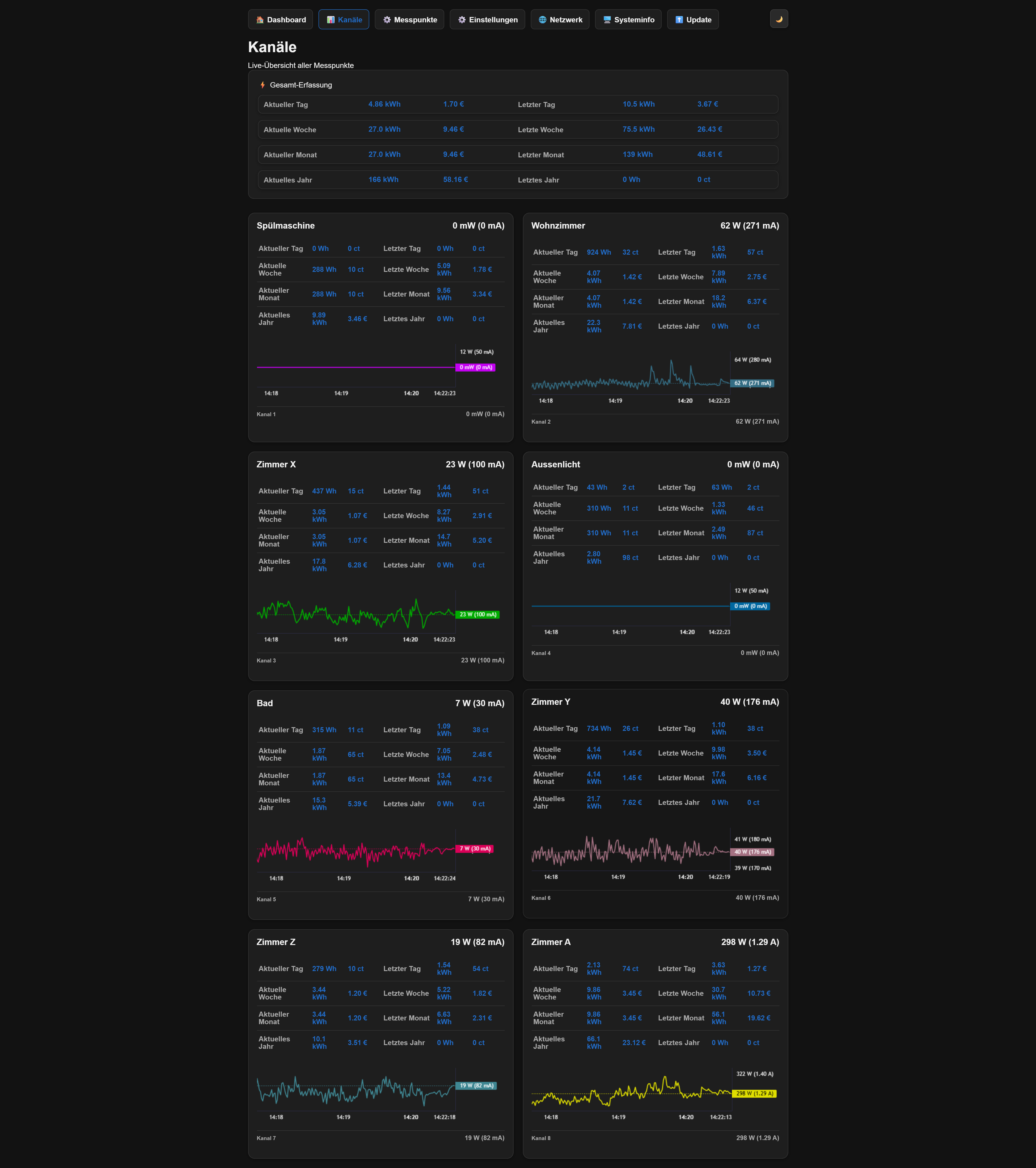1036x1168 pixels.
Task: Open the Systeminfo page
Action: [634, 19]
